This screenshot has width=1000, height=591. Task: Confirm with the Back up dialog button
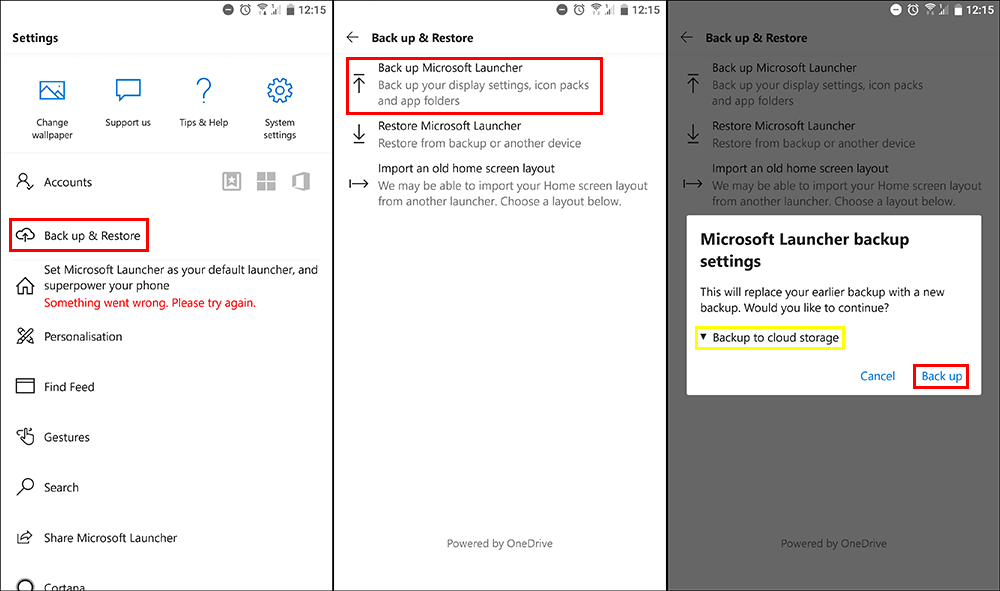click(941, 376)
